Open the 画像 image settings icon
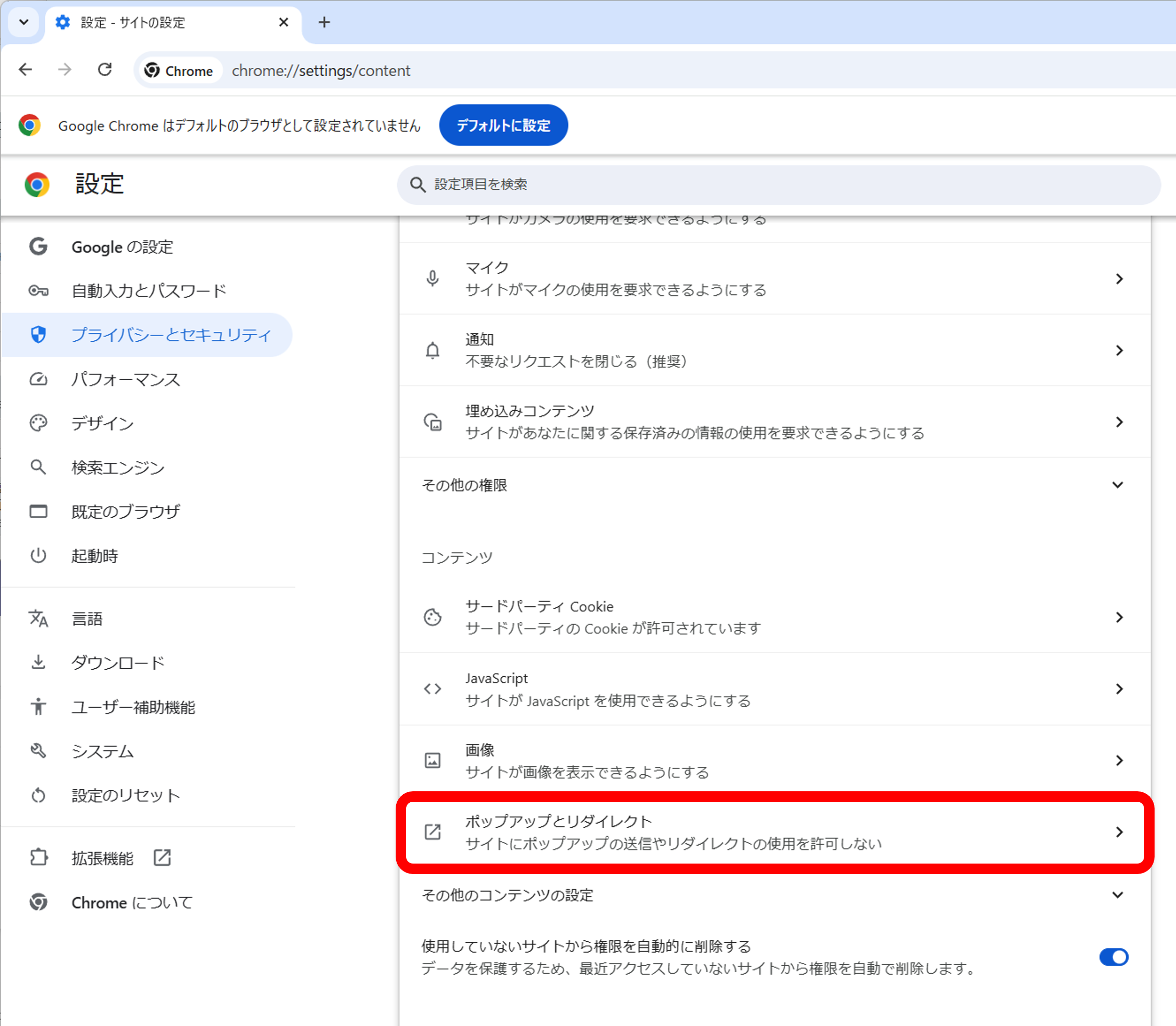Viewport: 1176px width, 1026px height. (433, 760)
